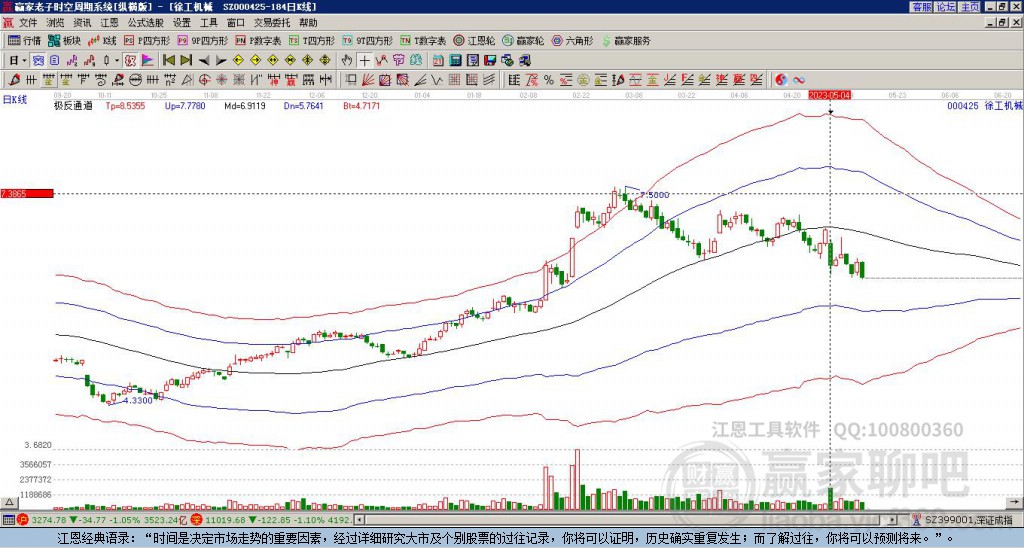Click the colorful flag icon

[x=148, y=61]
